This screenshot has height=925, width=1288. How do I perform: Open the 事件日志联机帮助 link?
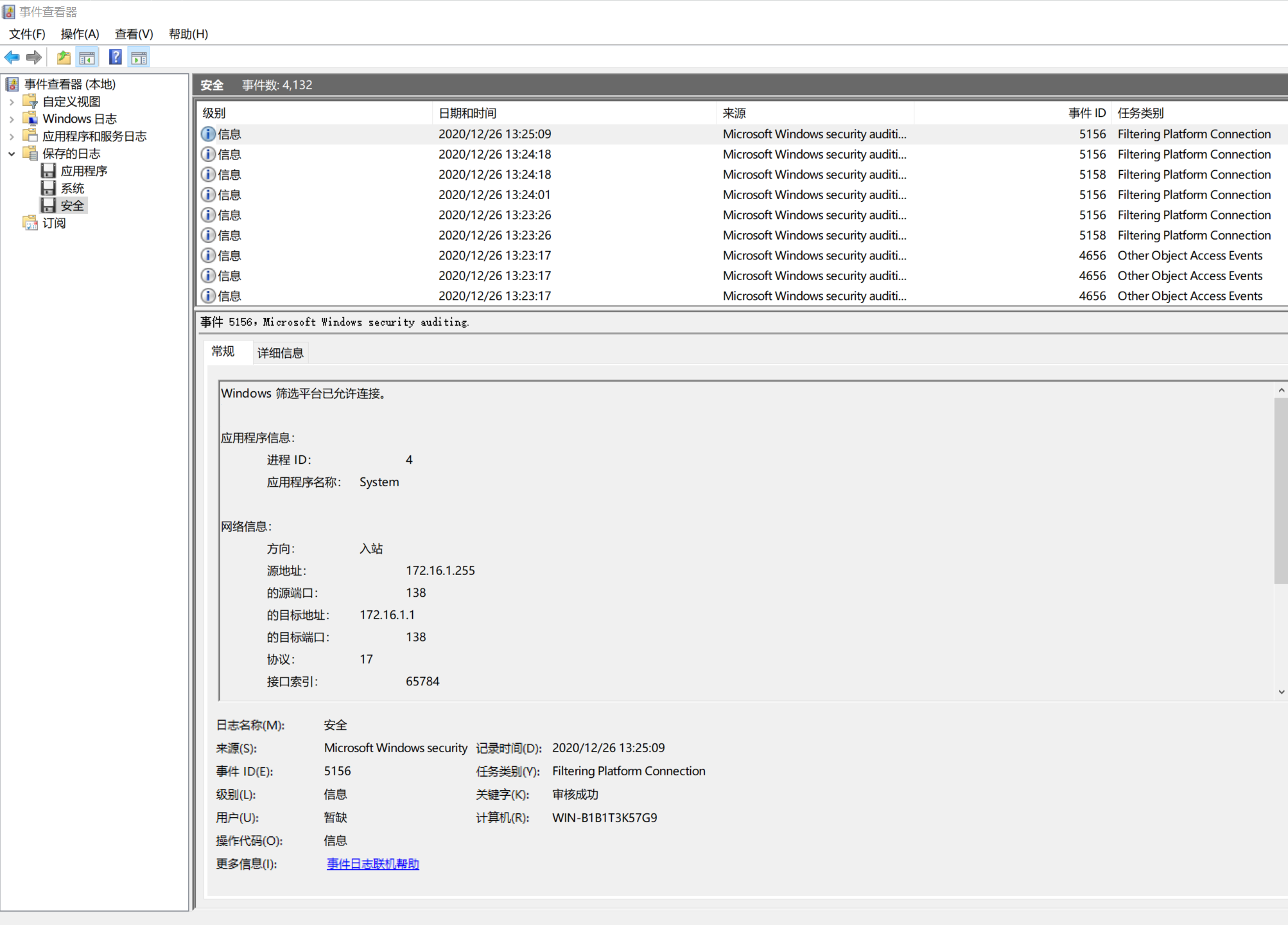coord(372,864)
